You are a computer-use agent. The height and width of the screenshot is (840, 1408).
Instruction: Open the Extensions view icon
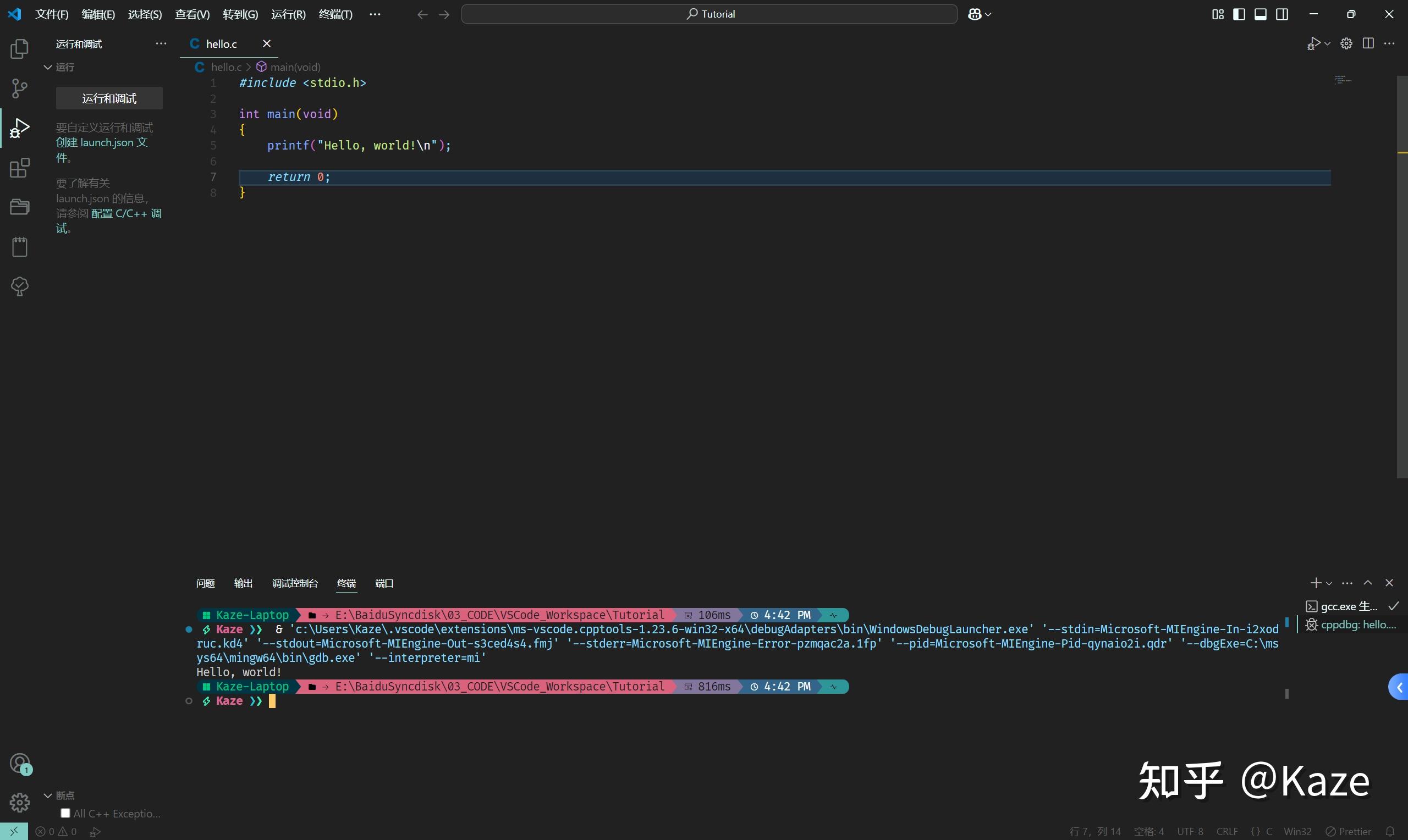coord(19,168)
